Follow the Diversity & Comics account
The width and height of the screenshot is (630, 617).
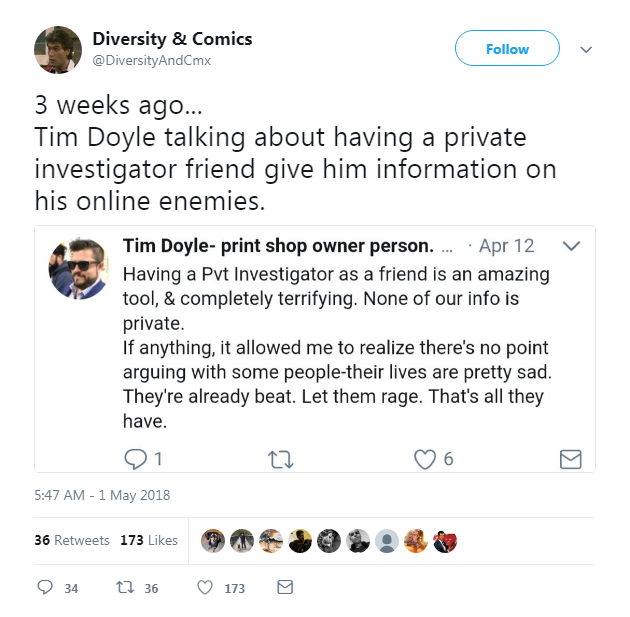click(x=507, y=48)
